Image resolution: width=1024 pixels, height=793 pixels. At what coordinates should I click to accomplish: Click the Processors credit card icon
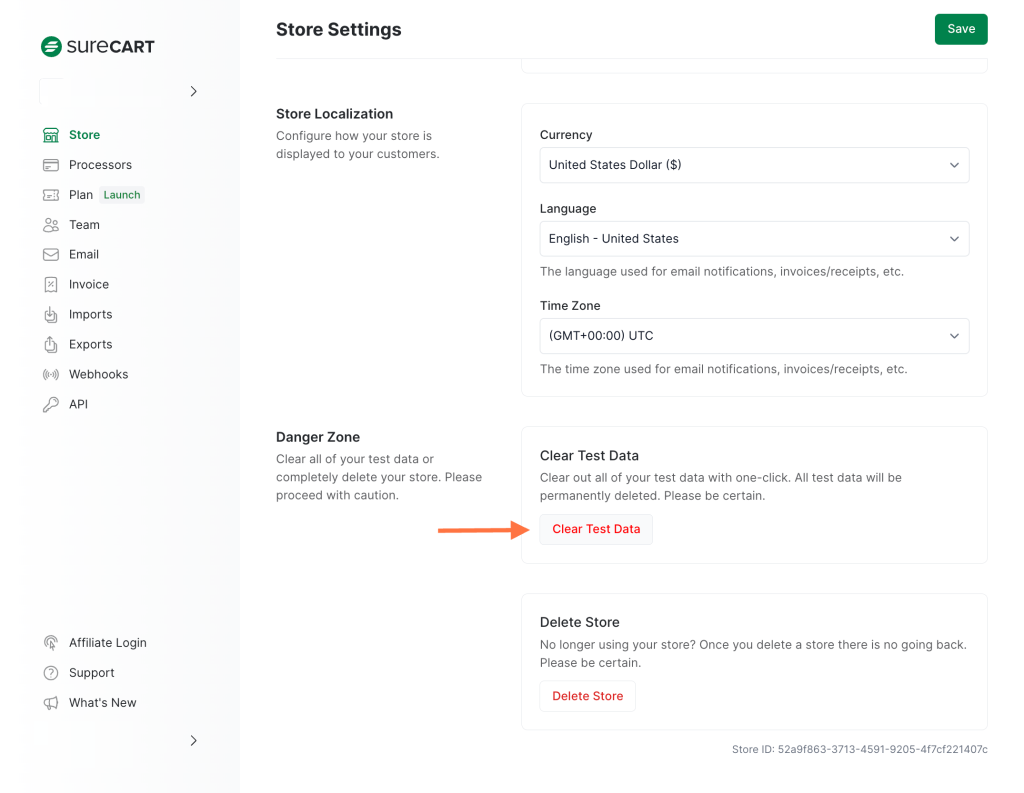click(50, 164)
